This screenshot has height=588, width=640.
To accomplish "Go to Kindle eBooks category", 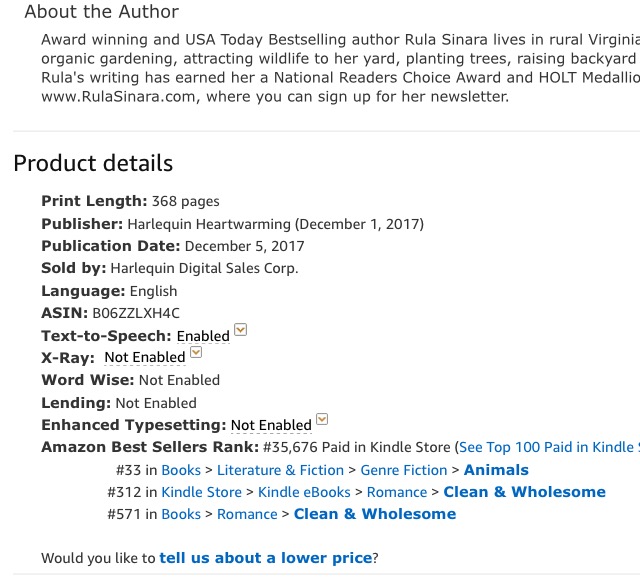I will [x=304, y=492].
